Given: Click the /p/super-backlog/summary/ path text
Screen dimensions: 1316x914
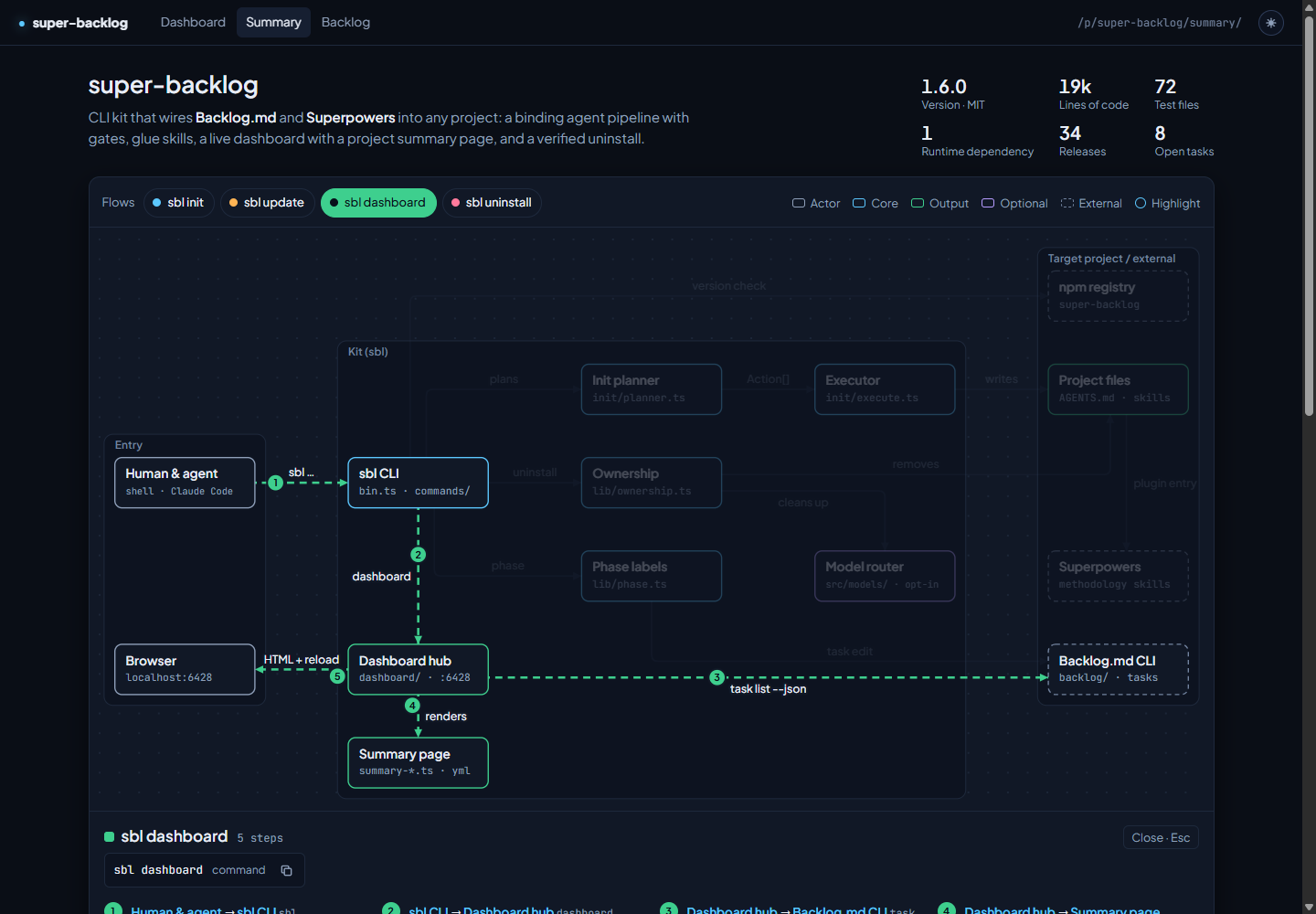Looking at the screenshot, I should click(x=1159, y=23).
